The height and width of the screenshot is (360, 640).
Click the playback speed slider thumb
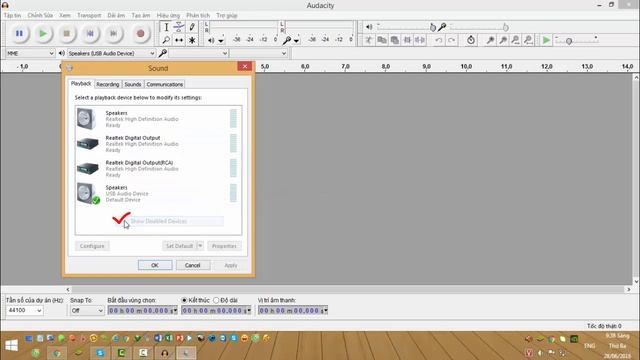pos(569,41)
